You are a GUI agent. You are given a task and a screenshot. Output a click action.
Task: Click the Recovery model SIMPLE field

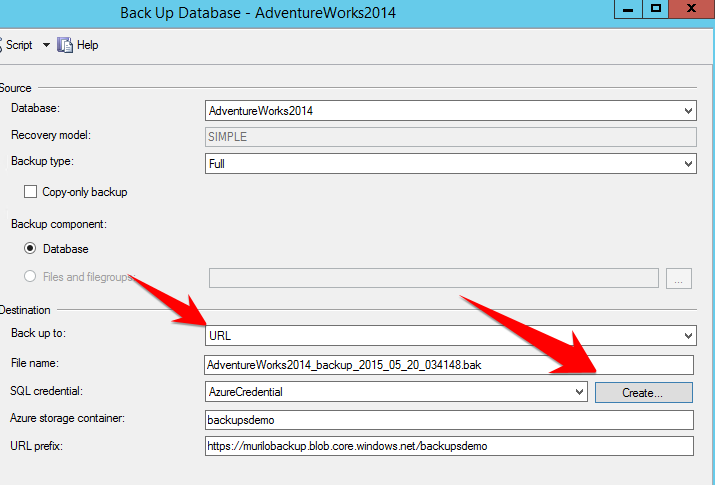tap(451, 137)
